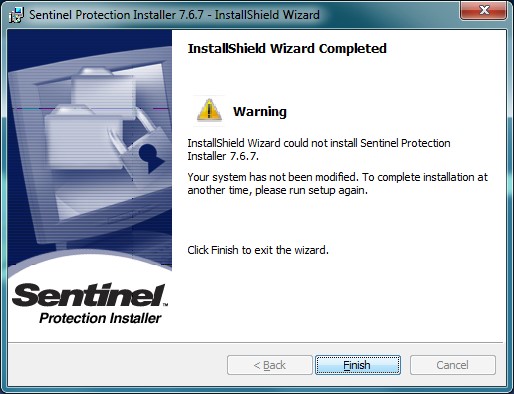The width and height of the screenshot is (514, 394).
Task: Click the window title "Sentinel Protection Installer 7.6.7"
Action: [x=116, y=15]
